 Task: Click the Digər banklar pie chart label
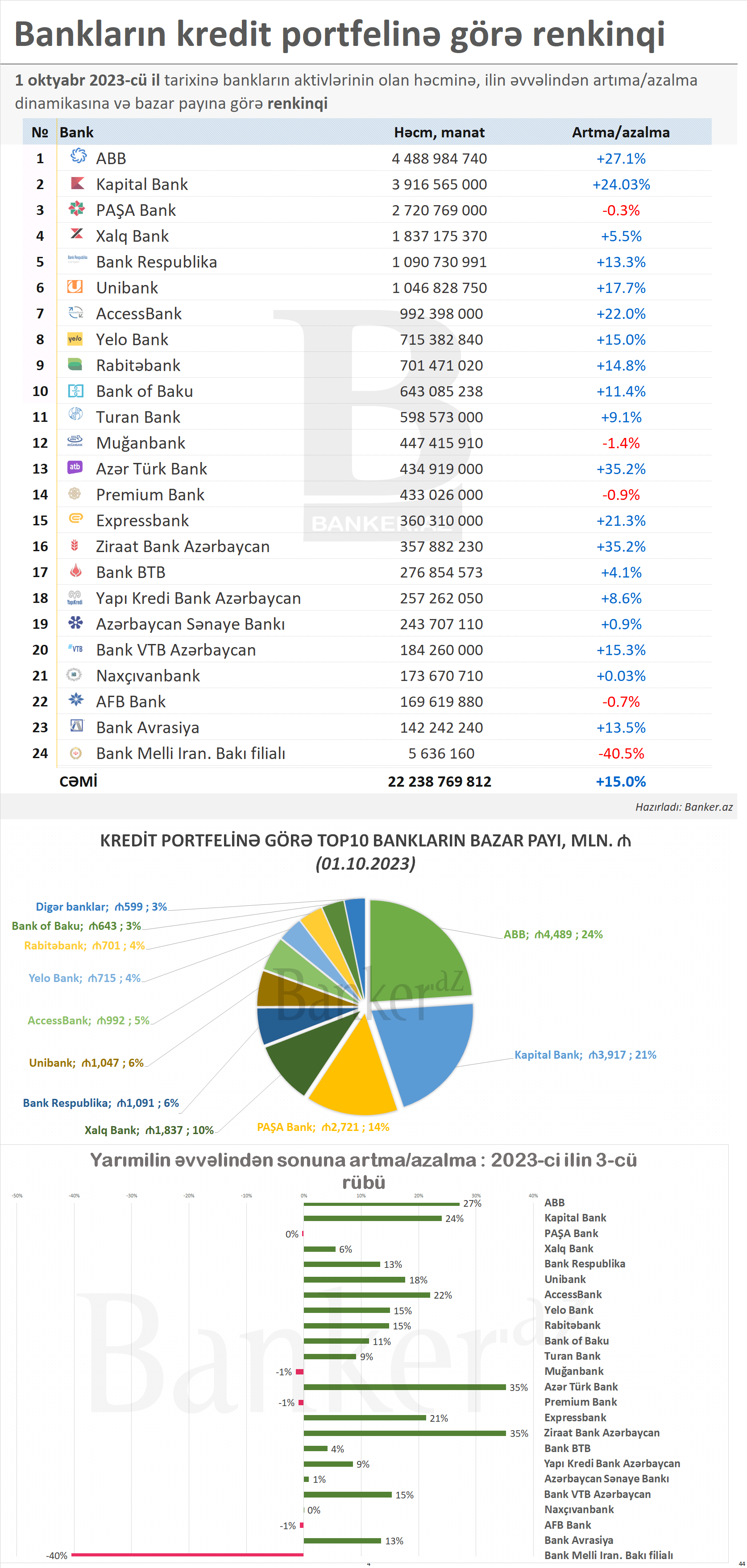(x=101, y=907)
